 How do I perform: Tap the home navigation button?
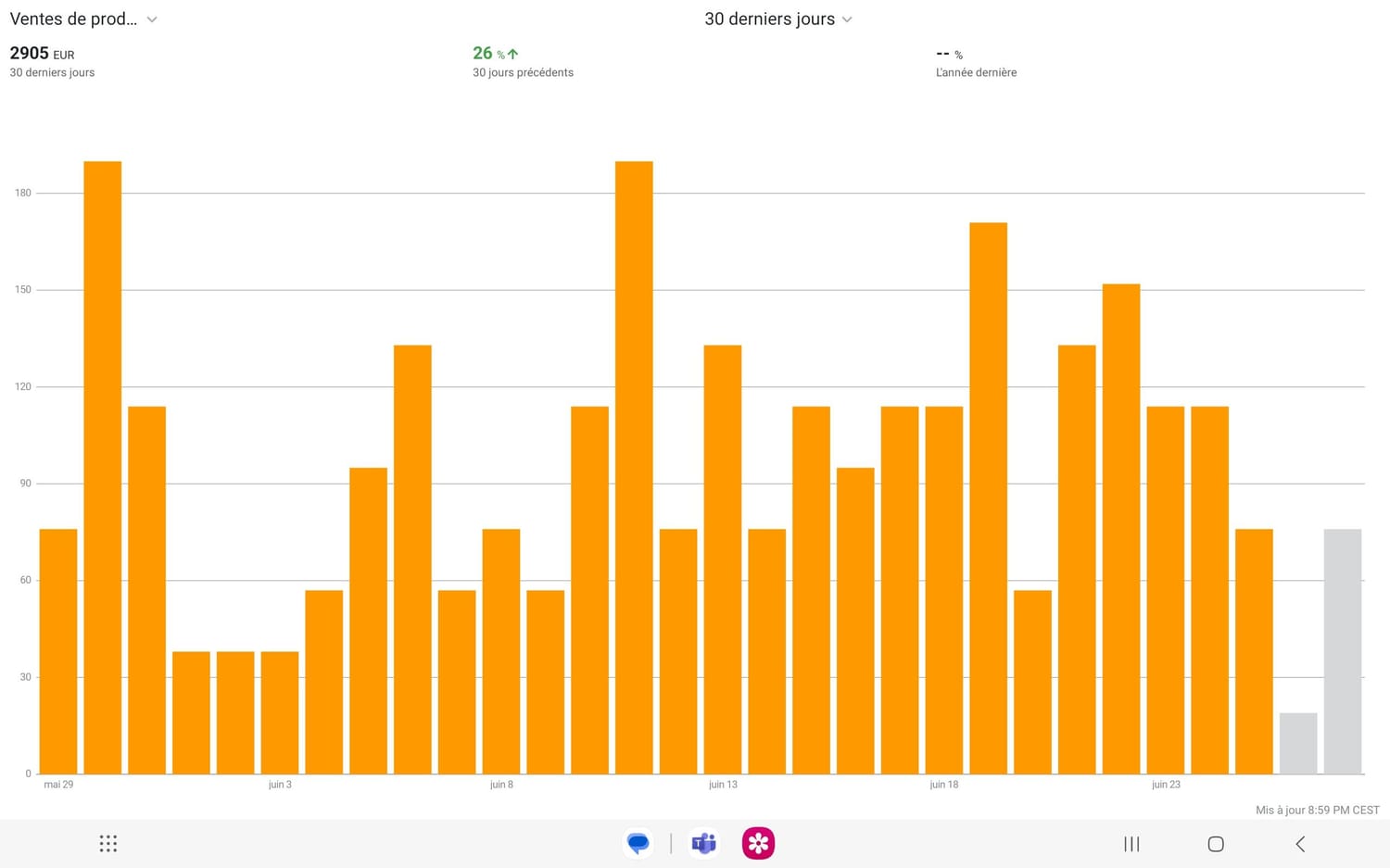tap(1216, 844)
